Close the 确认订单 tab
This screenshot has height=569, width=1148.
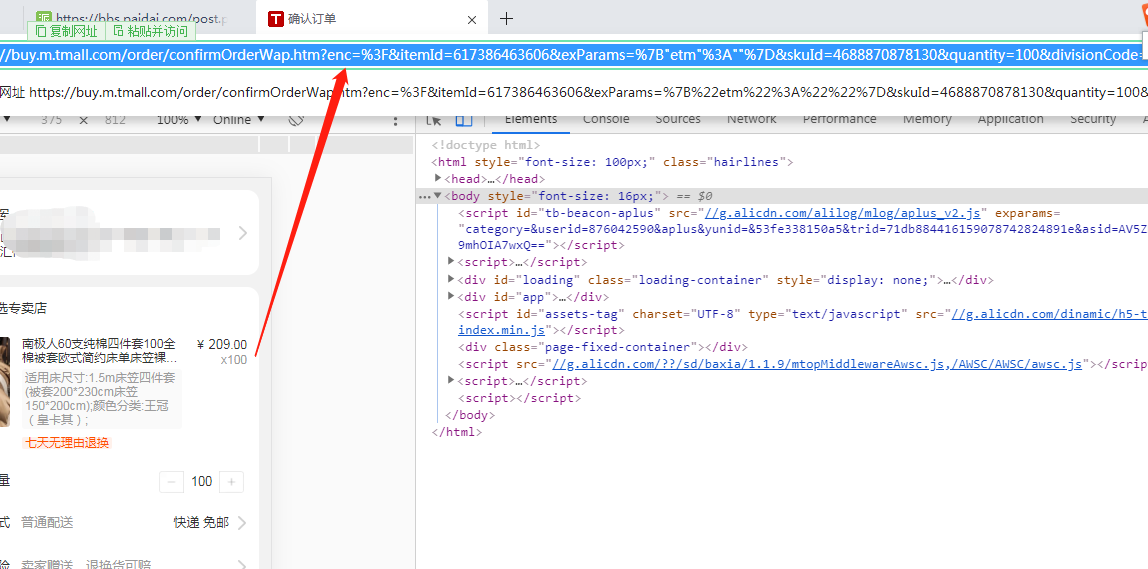click(x=472, y=20)
